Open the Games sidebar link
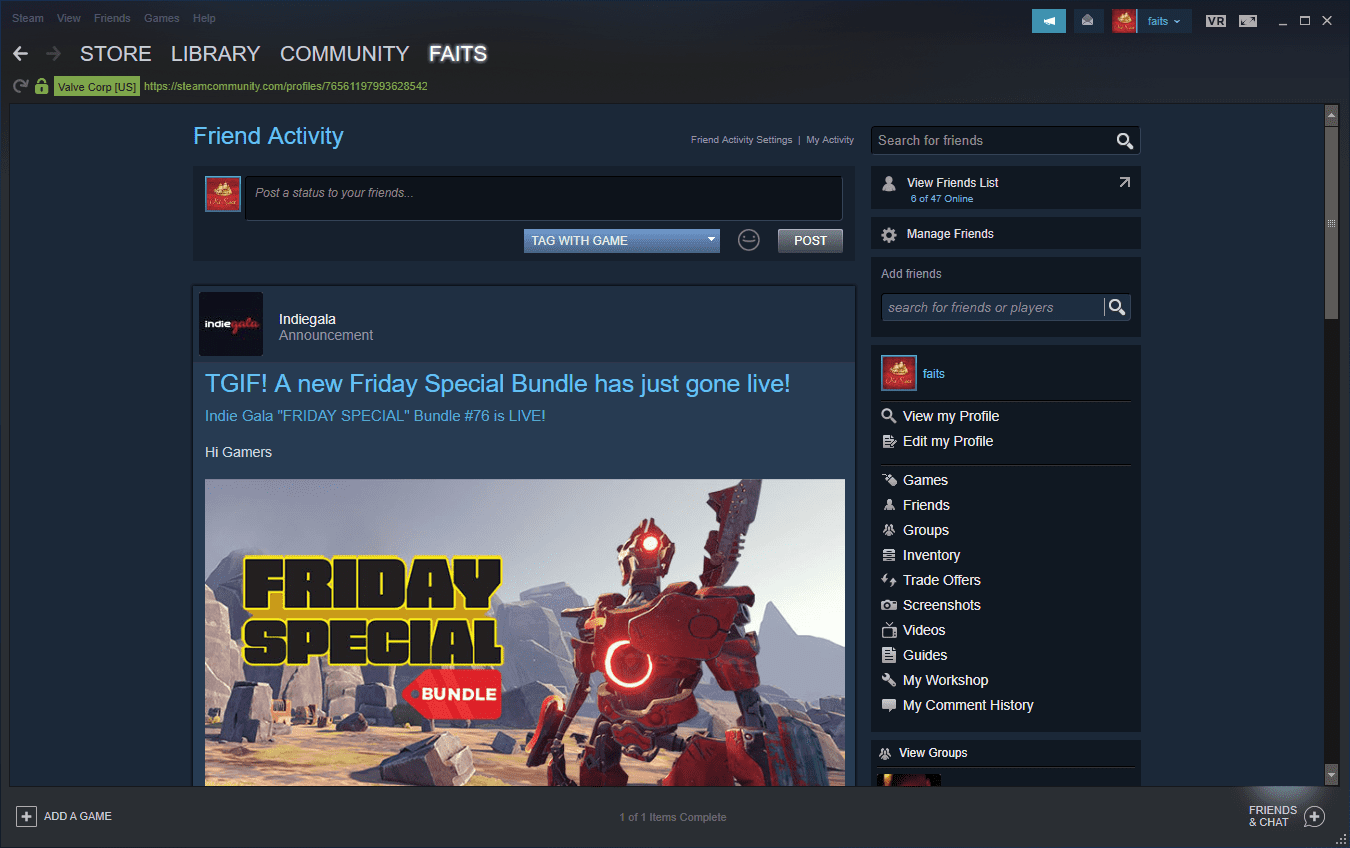1350x848 pixels. (925, 480)
